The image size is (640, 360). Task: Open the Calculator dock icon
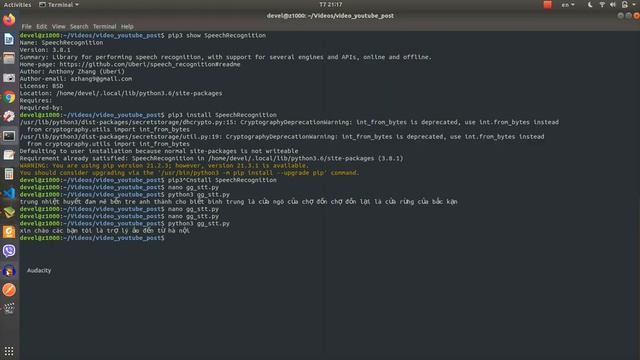9,174
